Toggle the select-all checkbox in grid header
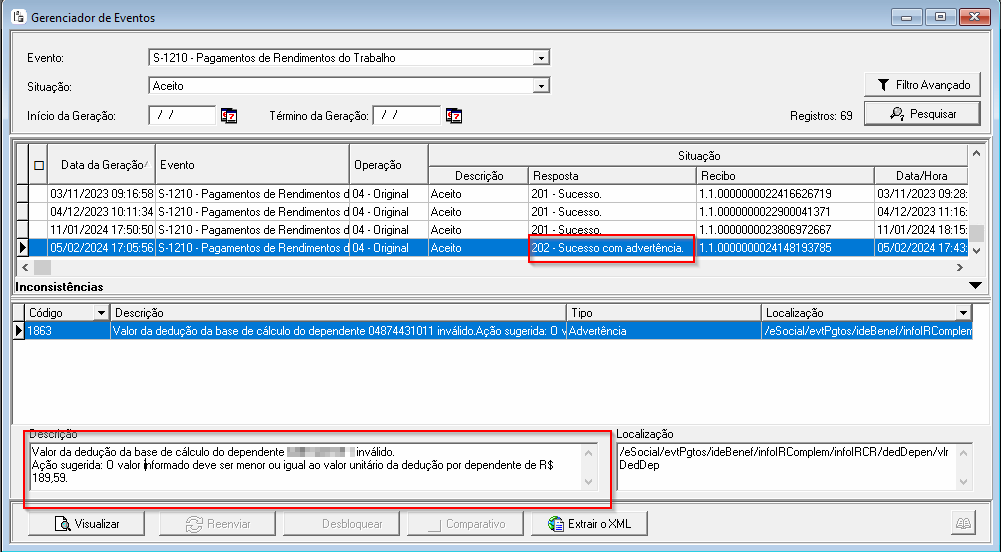1001x552 pixels. (39, 165)
